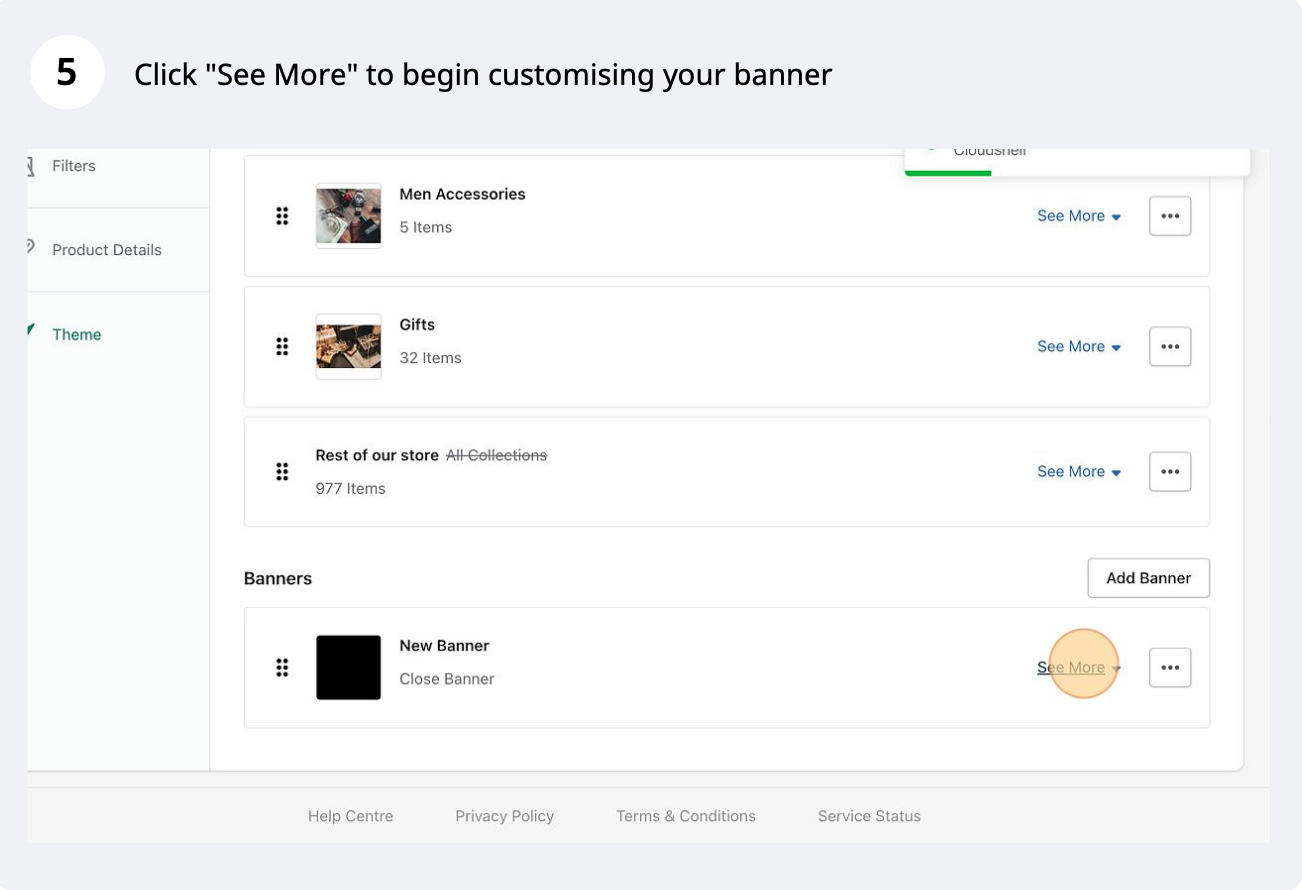Expand See More for Men Accessories

point(1079,216)
